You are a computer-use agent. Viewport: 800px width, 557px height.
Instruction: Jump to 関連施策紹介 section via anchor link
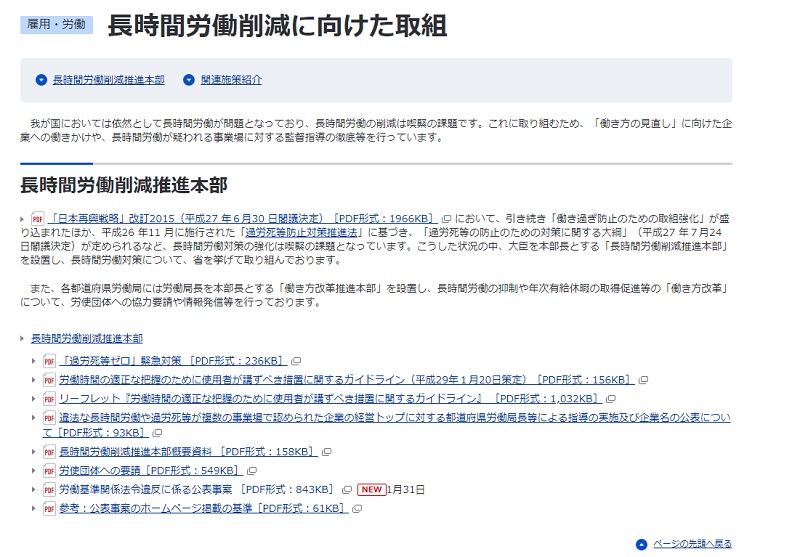click(x=231, y=80)
